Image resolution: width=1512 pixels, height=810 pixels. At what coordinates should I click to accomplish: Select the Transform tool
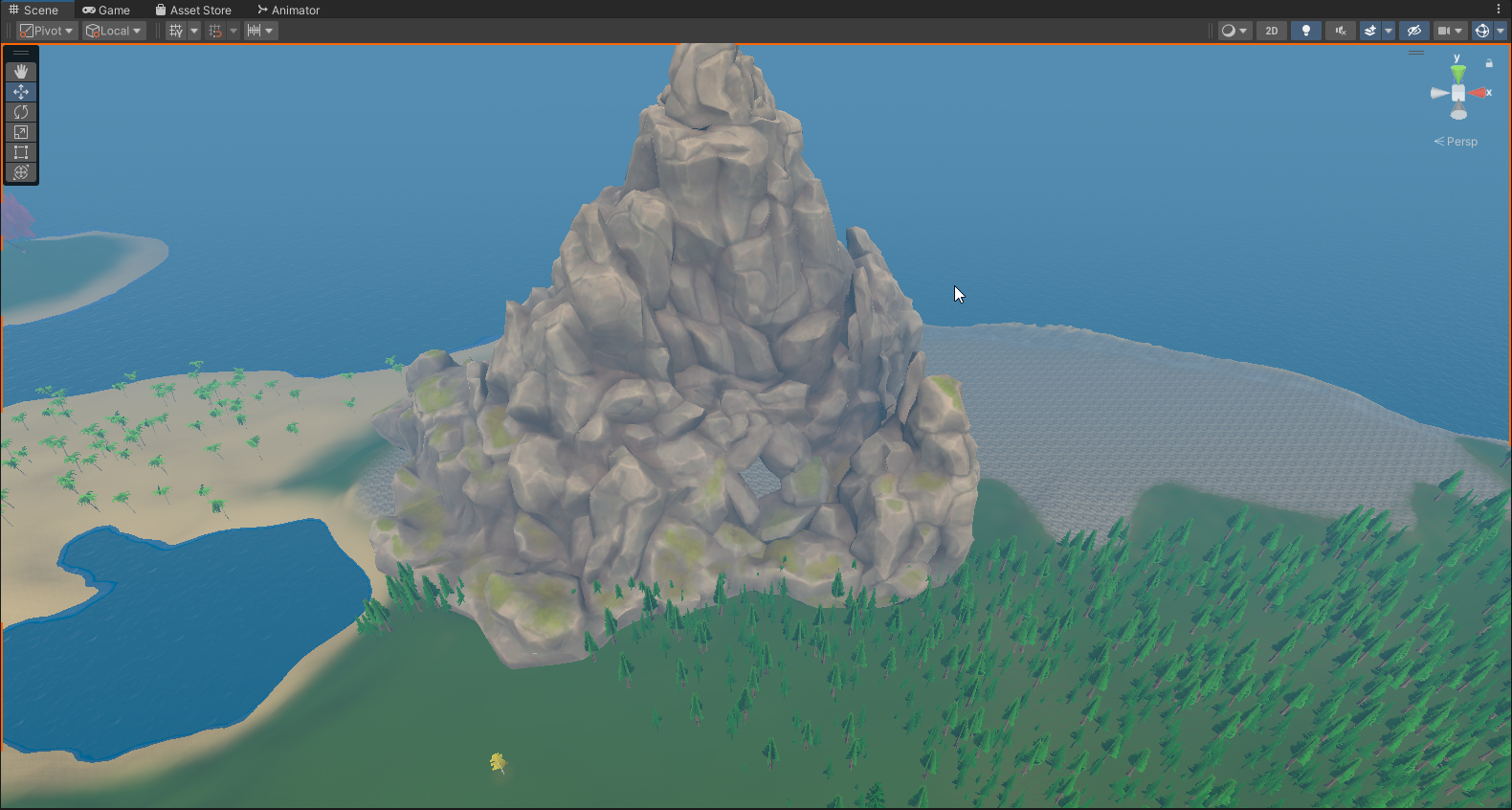pos(21,172)
